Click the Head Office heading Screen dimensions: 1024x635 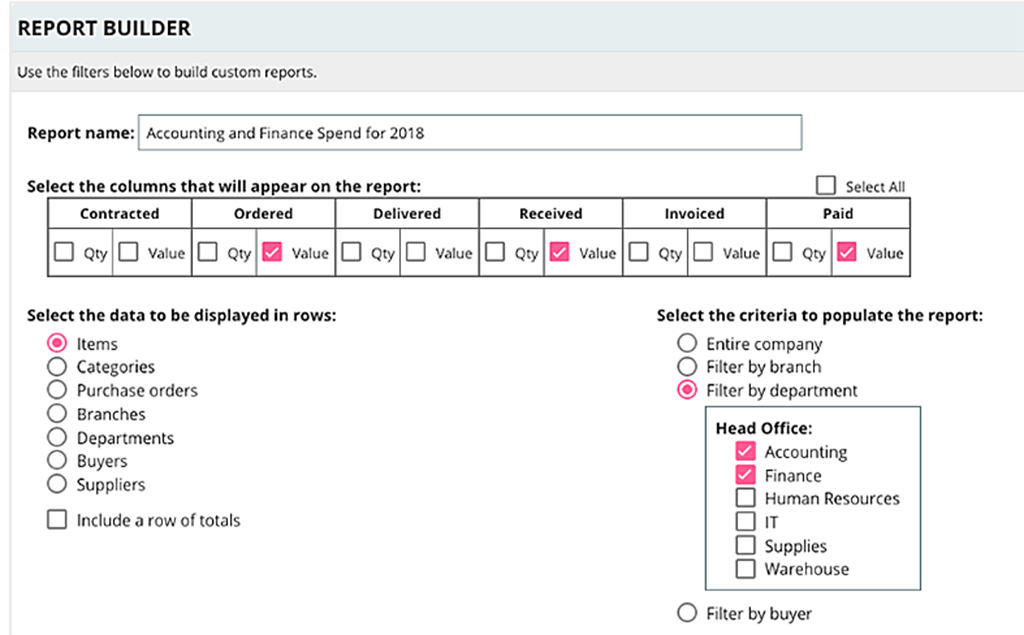(x=764, y=429)
